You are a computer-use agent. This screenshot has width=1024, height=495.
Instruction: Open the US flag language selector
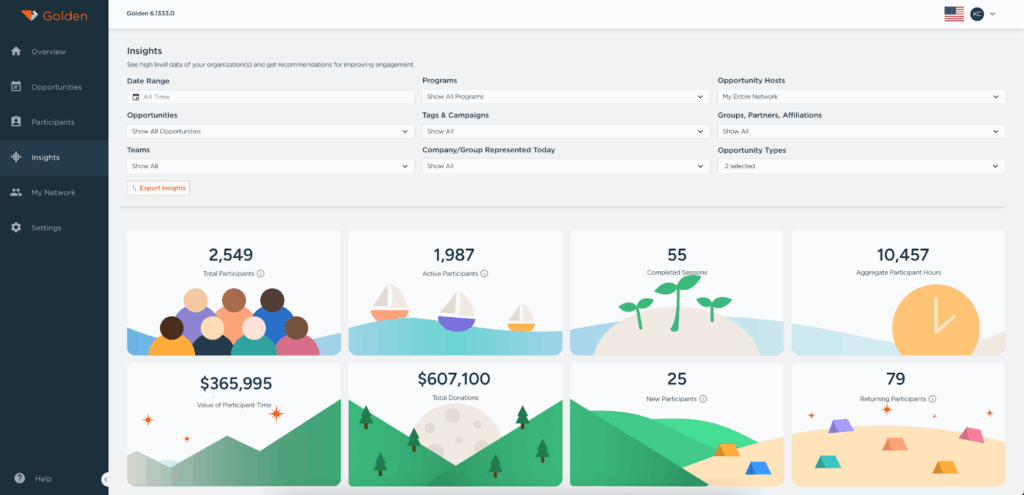[x=954, y=14]
